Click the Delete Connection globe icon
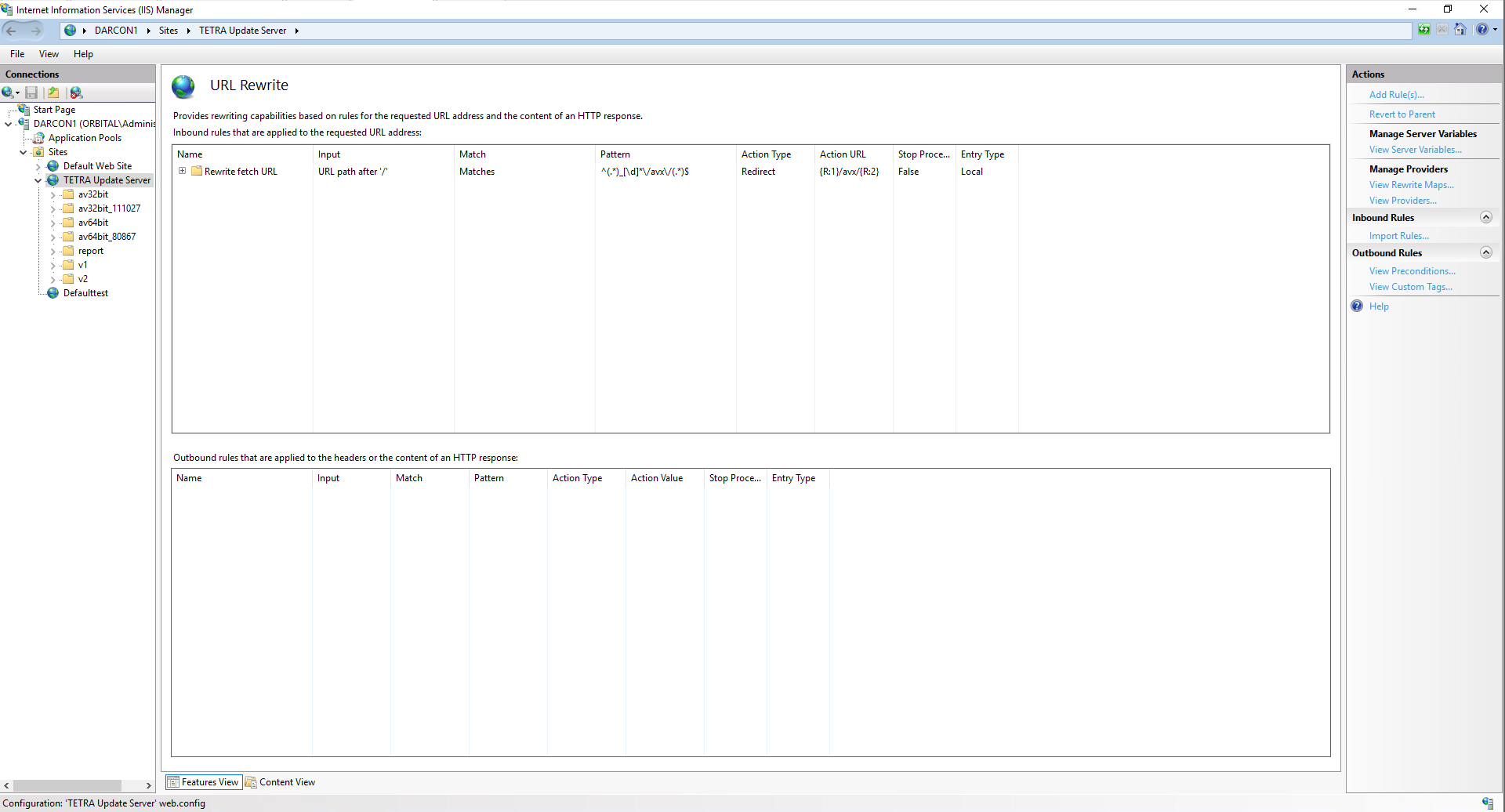This screenshot has height=812, width=1505. pyautogui.click(x=76, y=92)
